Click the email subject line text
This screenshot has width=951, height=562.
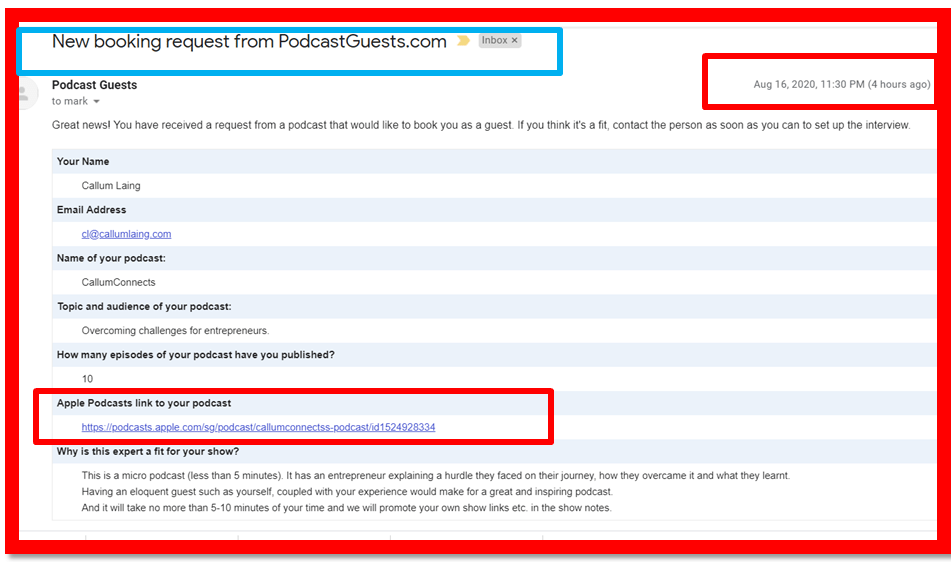[x=249, y=42]
